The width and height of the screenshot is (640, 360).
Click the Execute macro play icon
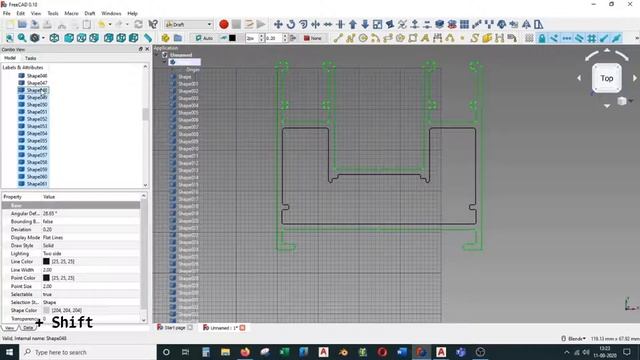point(261,24)
